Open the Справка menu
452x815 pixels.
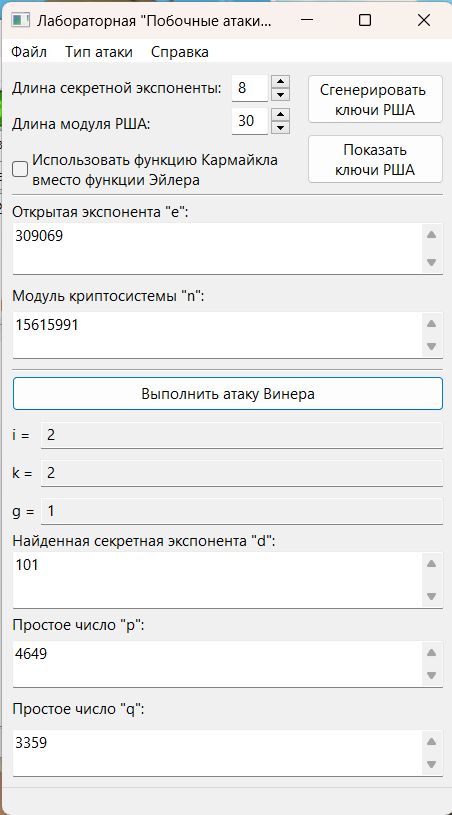click(x=180, y=52)
